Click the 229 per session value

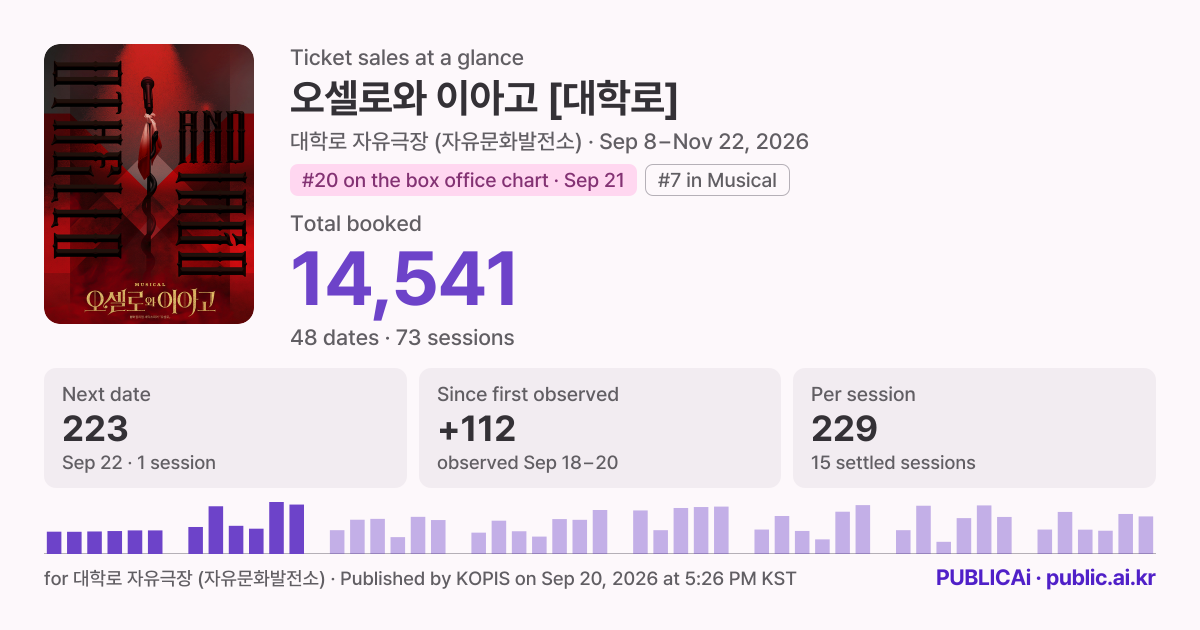[844, 429]
